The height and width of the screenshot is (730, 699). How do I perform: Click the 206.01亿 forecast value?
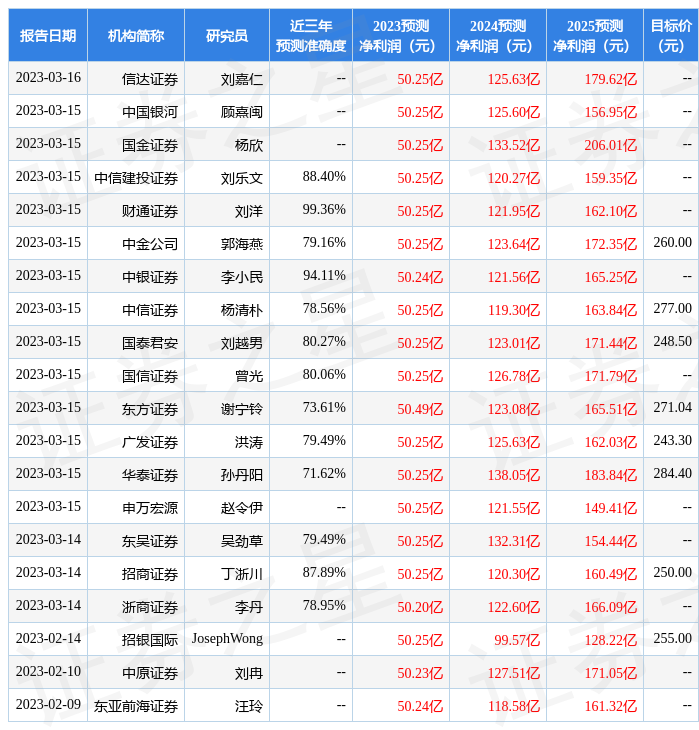point(611,145)
